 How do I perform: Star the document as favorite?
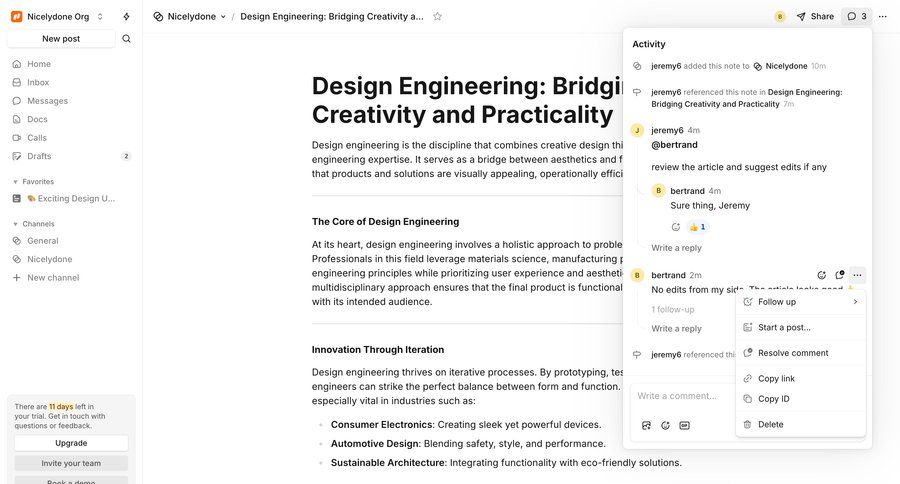click(437, 16)
